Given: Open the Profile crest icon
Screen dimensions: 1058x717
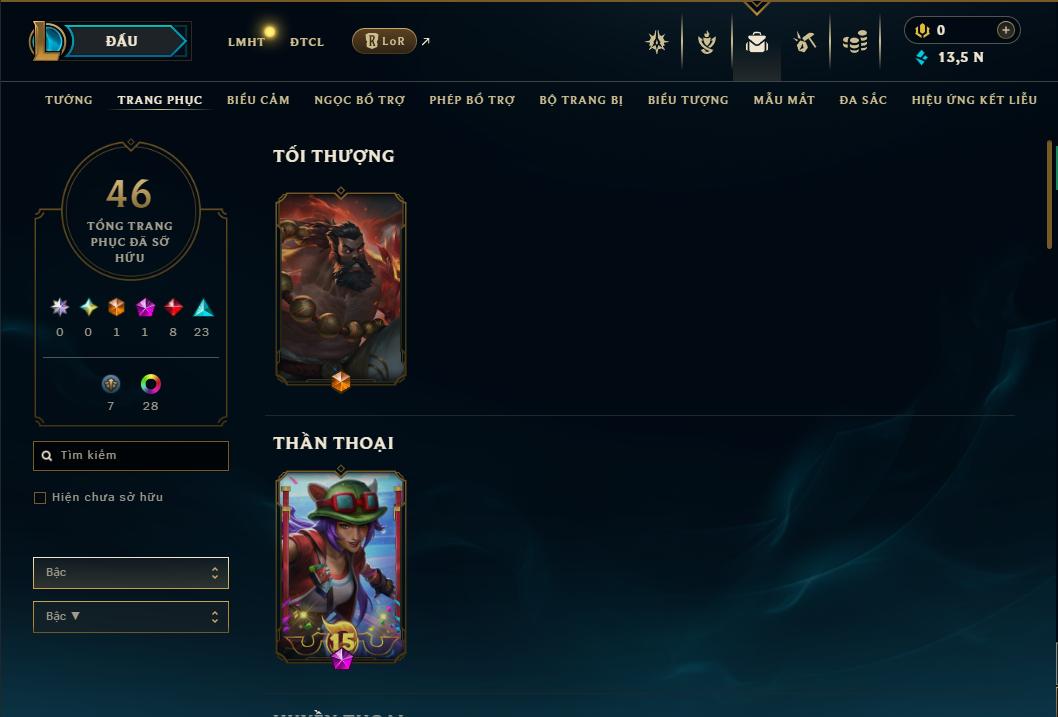Looking at the screenshot, I should (656, 42).
